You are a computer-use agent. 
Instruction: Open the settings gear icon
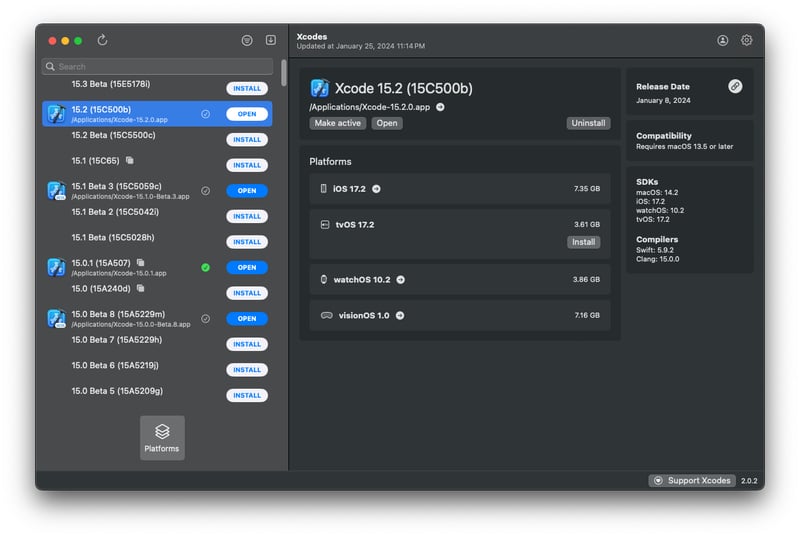coord(746,40)
